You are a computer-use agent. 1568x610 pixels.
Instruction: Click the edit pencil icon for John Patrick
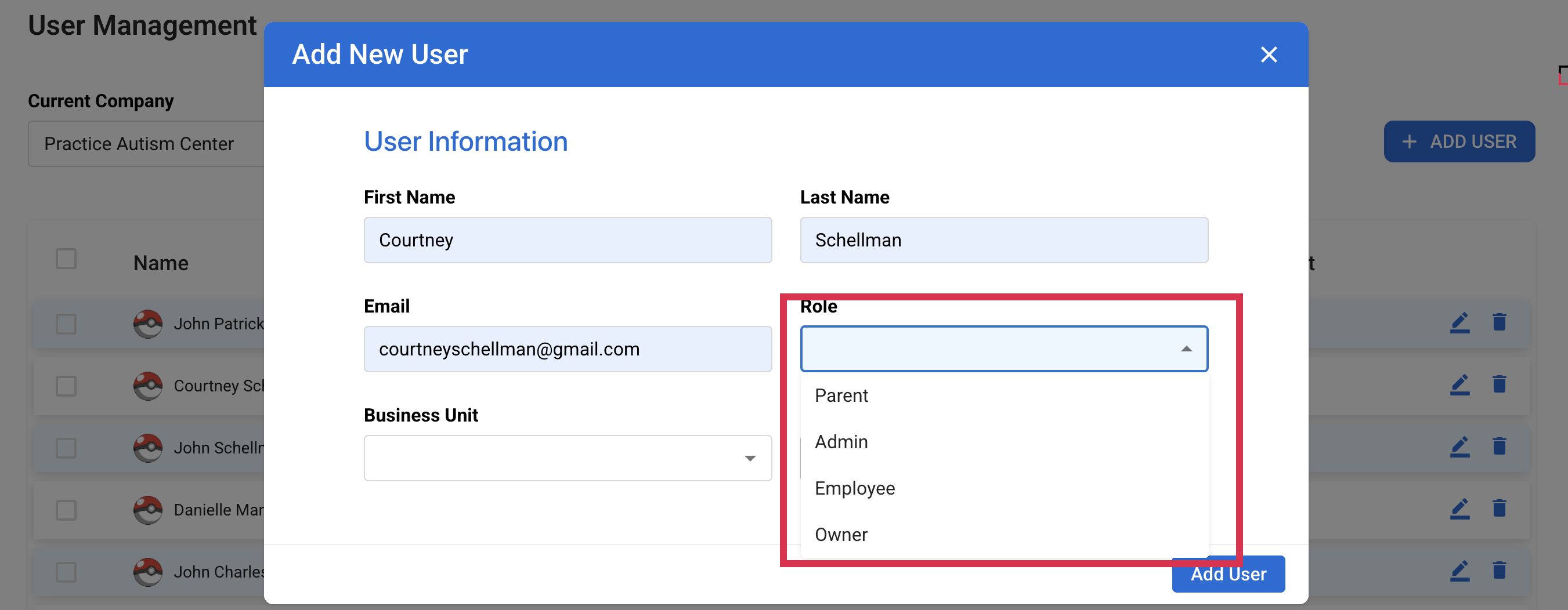(x=1459, y=322)
